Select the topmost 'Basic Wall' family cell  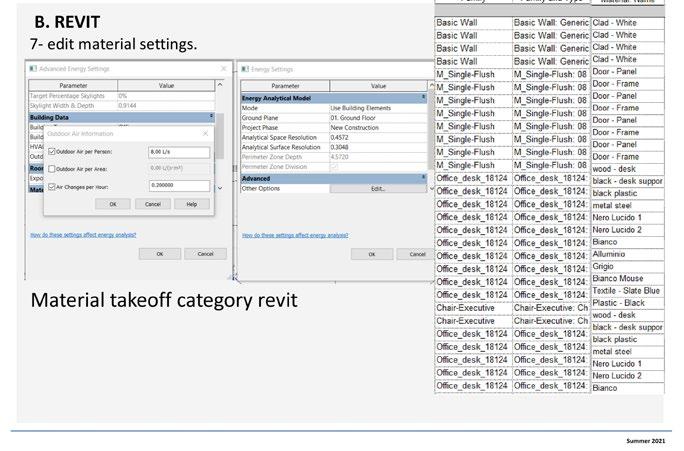pyautogui.click(x=473, y=23)
